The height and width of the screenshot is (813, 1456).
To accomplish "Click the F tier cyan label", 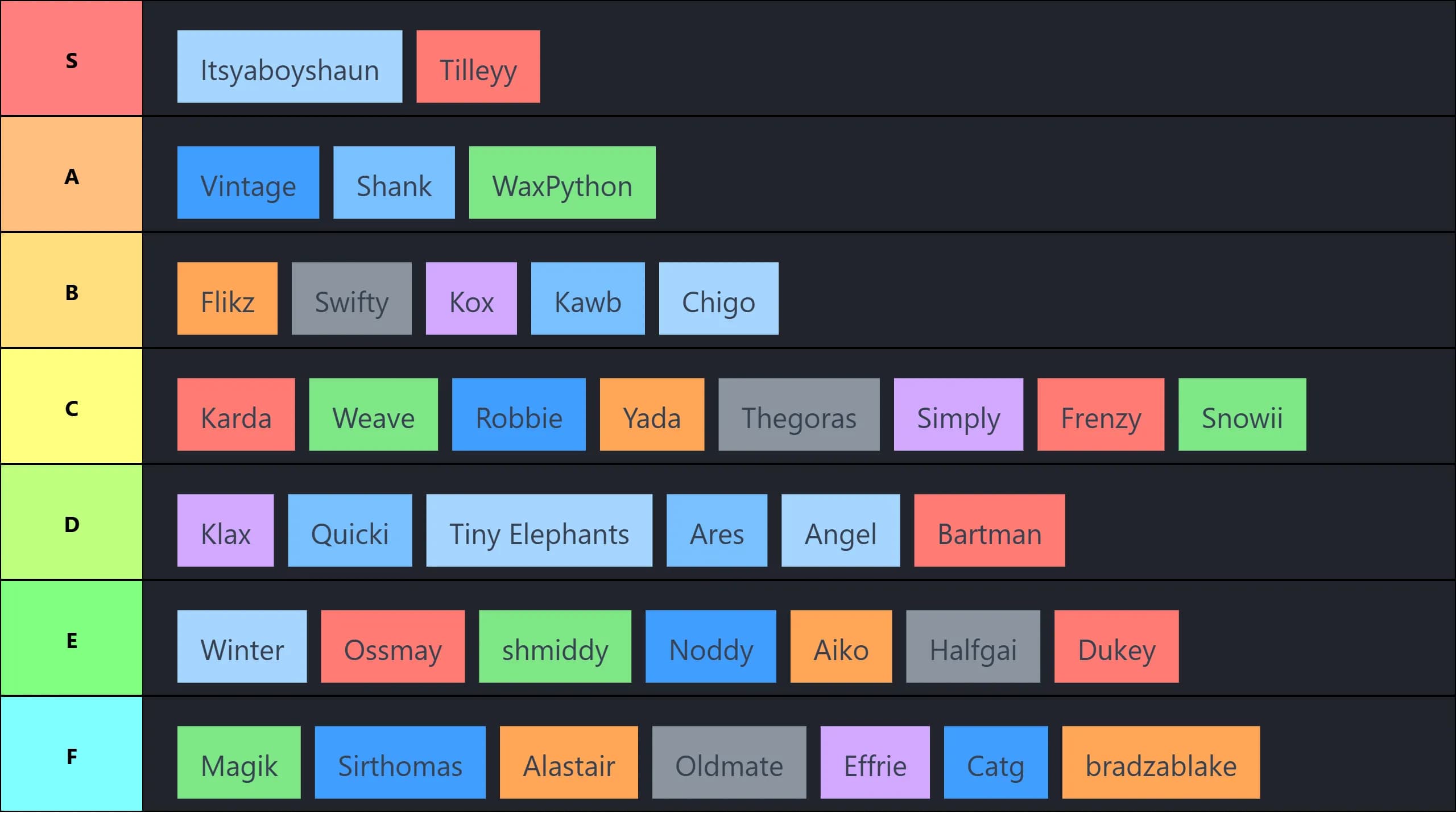I will pyautogui.click(x=72, y=754).
